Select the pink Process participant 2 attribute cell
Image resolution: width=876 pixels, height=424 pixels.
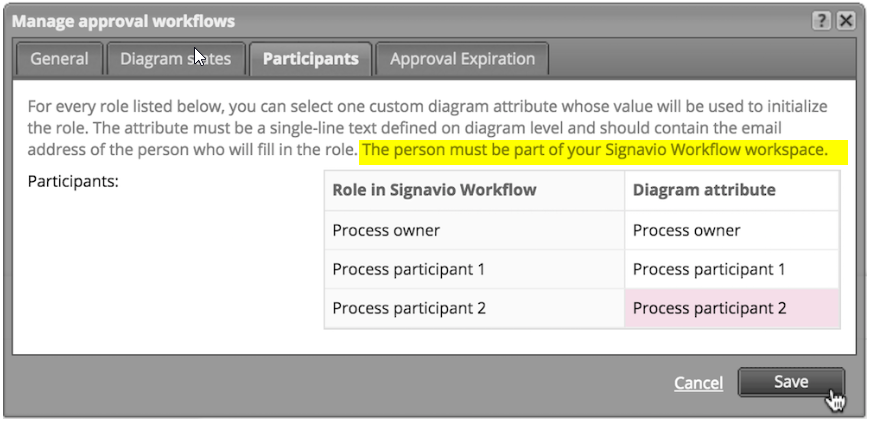(732, 308)
